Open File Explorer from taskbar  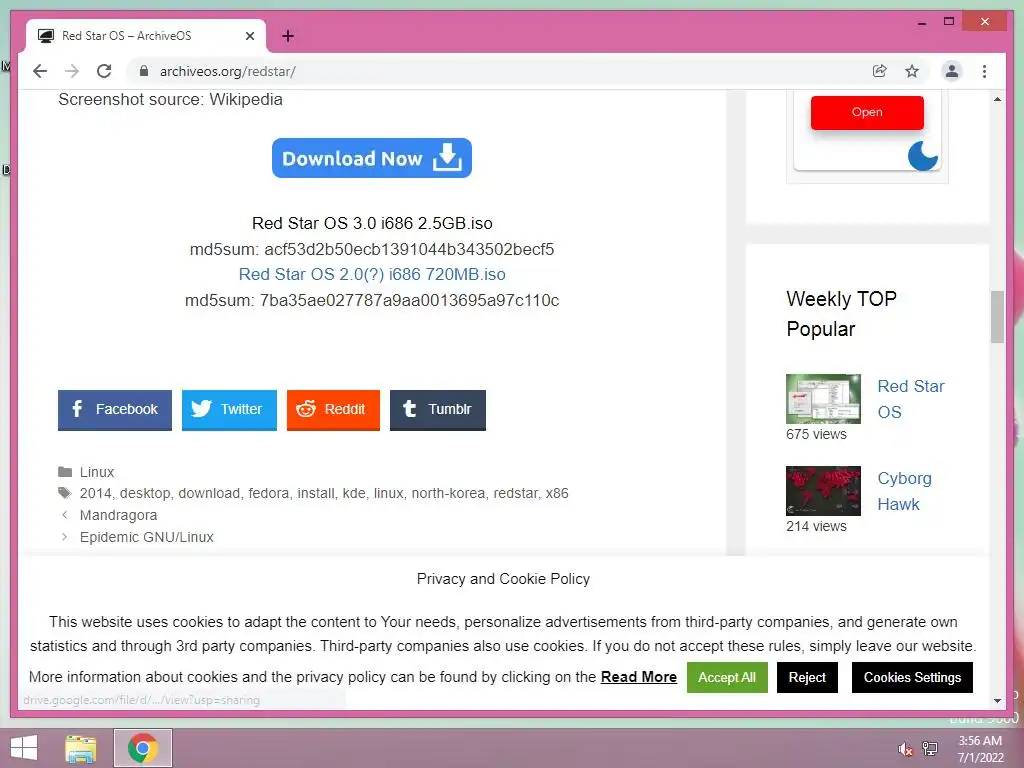pos(81,748)
